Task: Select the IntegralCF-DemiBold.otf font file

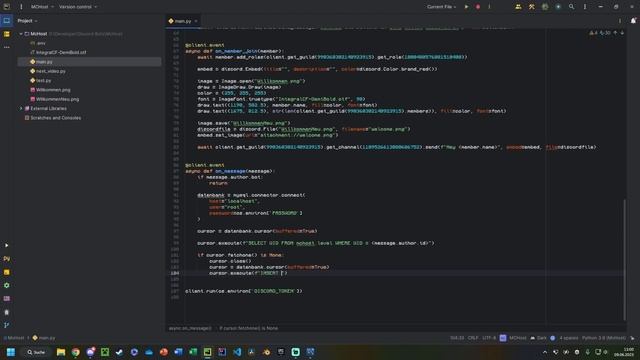Action: (58, 52)
